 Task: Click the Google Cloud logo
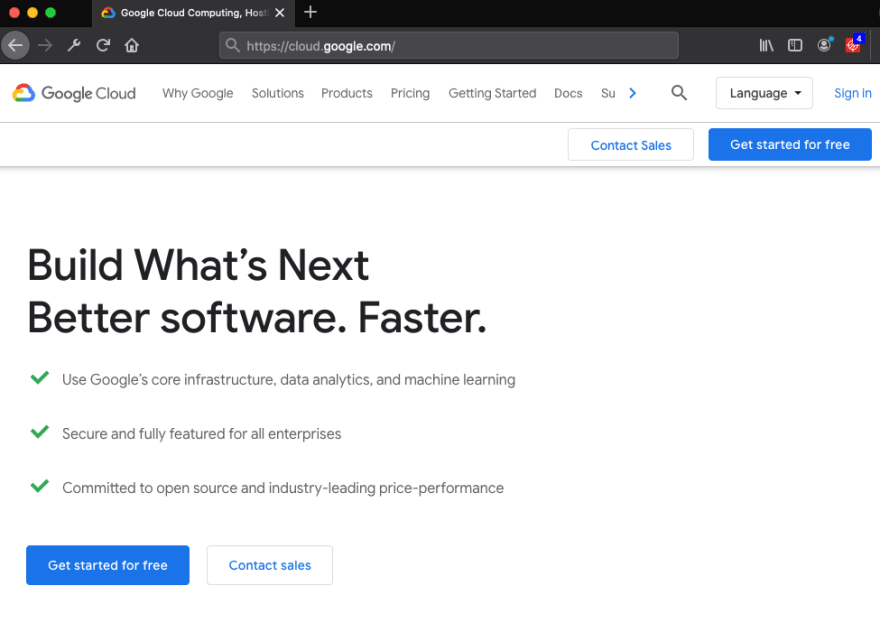(x=74, y=93)
